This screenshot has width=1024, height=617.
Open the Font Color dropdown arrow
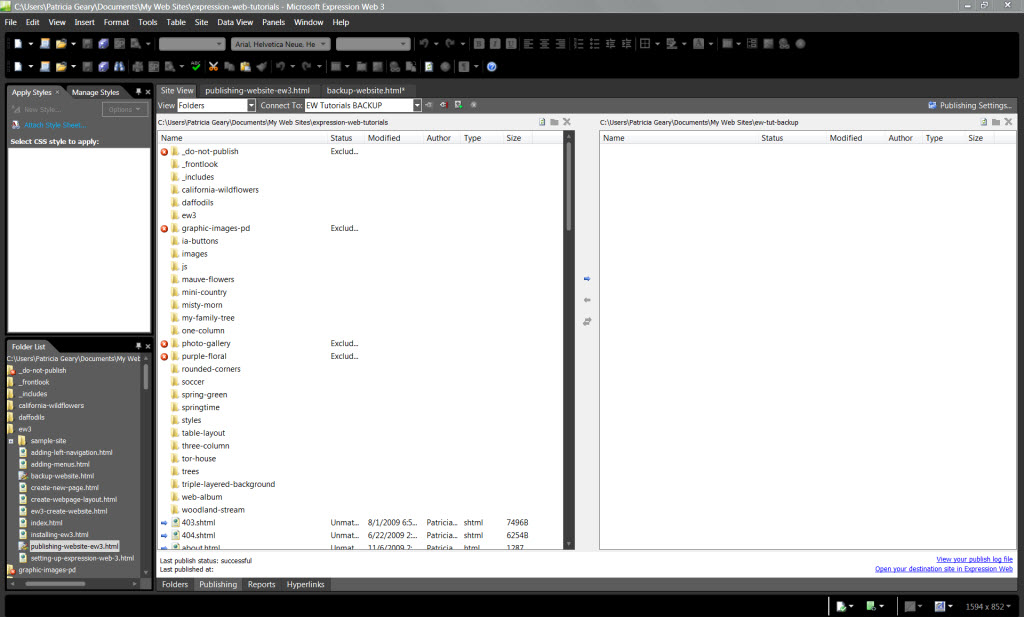pyautogui.click(x=711, y=44)
